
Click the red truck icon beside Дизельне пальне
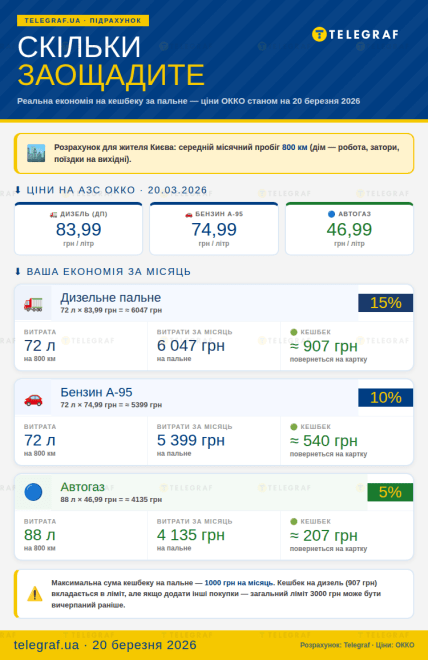click(x=33, y=304)
